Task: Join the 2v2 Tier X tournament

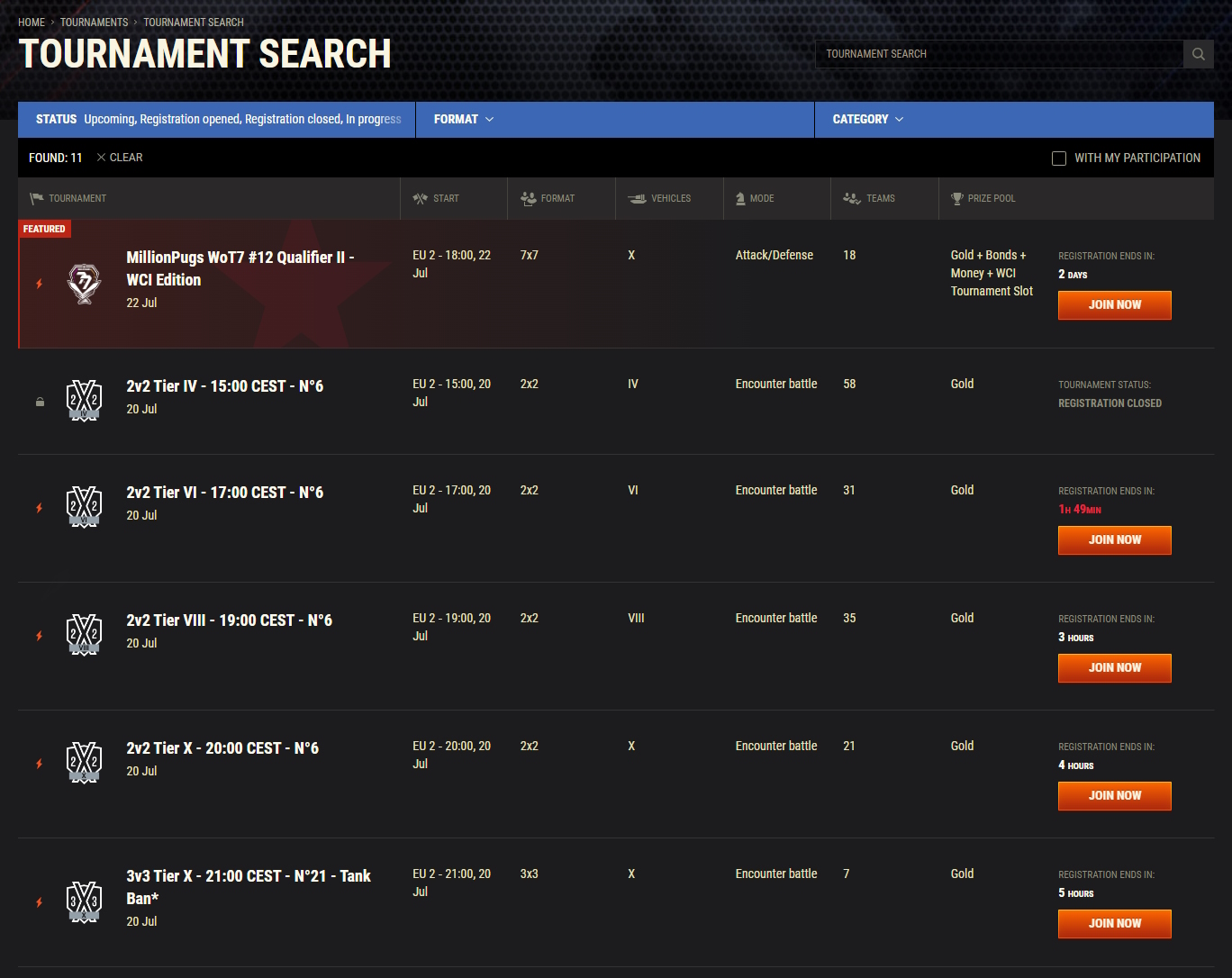Action: click(1115, 796)
